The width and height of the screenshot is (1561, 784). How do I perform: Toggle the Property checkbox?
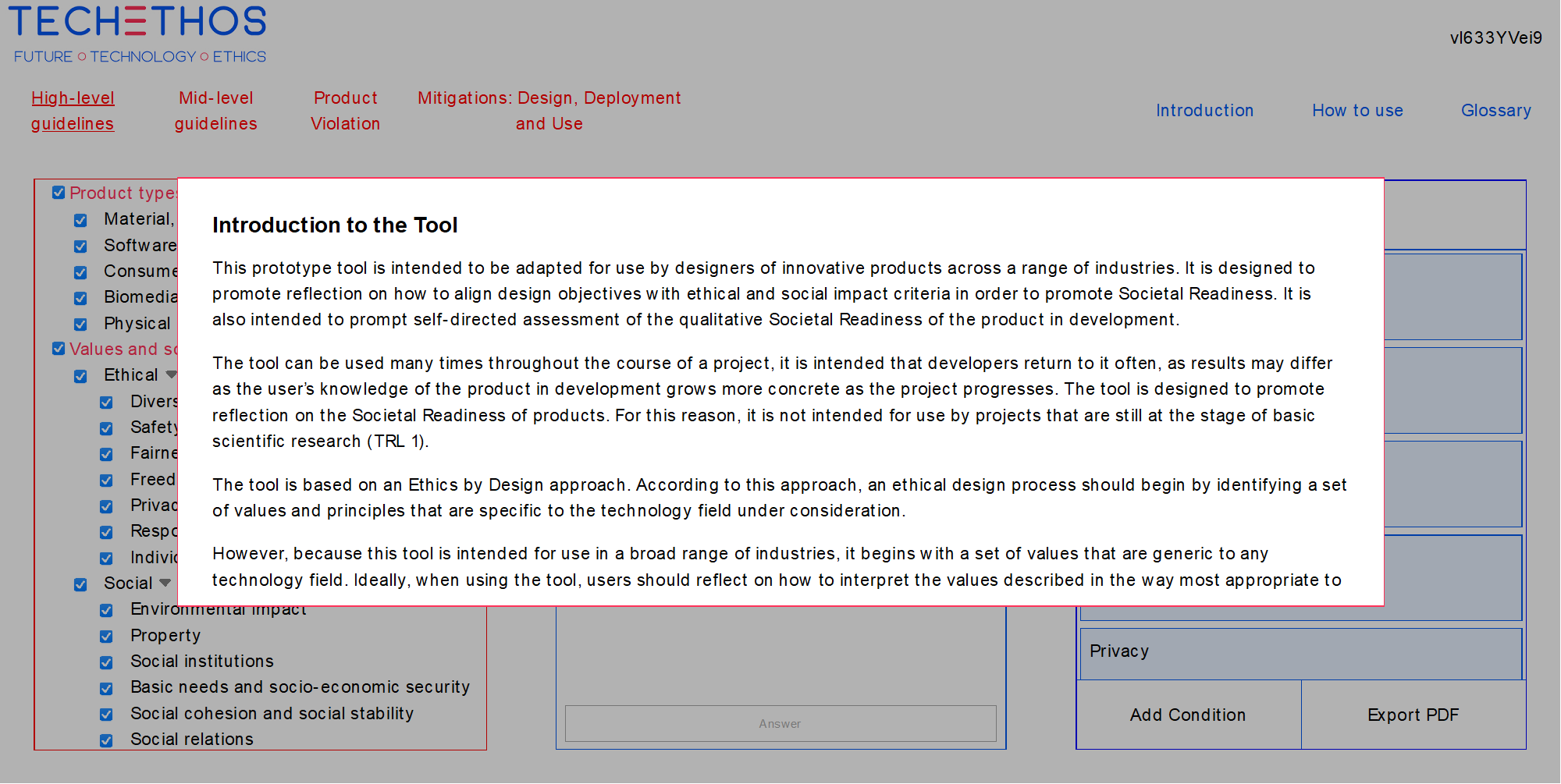[x=106, y=637]
